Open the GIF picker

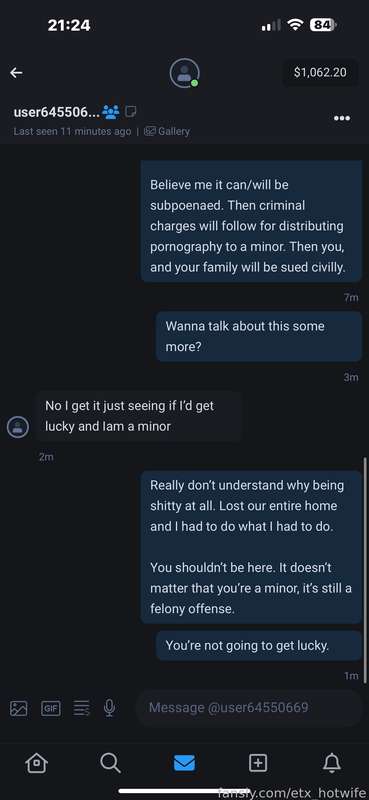pyautogui.click(x=50, y=708)
